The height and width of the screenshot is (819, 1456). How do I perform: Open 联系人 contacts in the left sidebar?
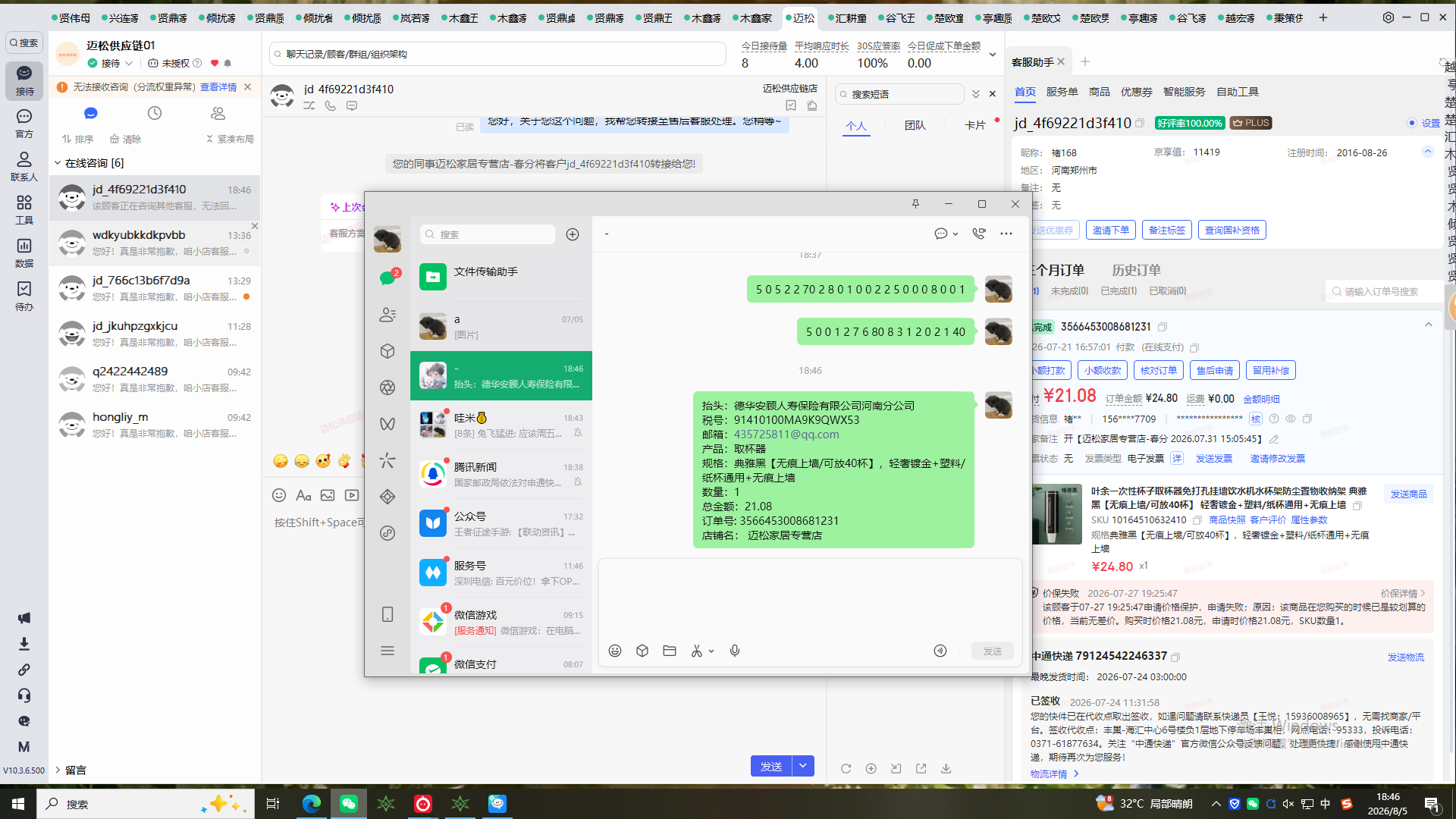pos(24,166)
